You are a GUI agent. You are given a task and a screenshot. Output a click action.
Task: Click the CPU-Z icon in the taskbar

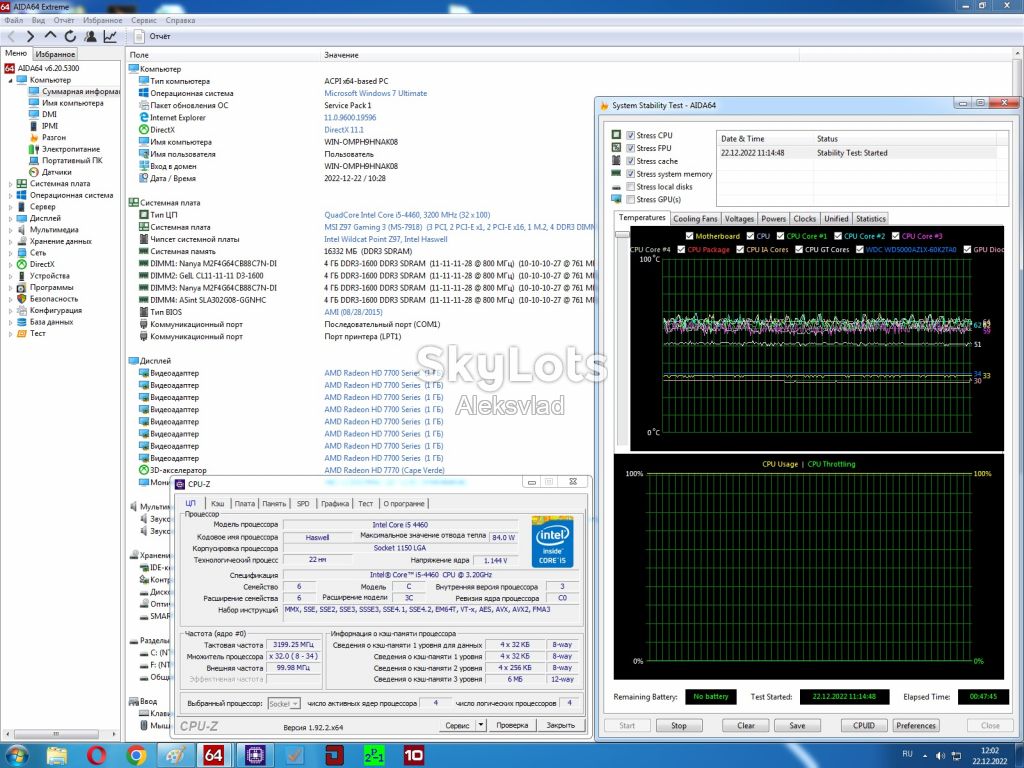tap(254, 756)
